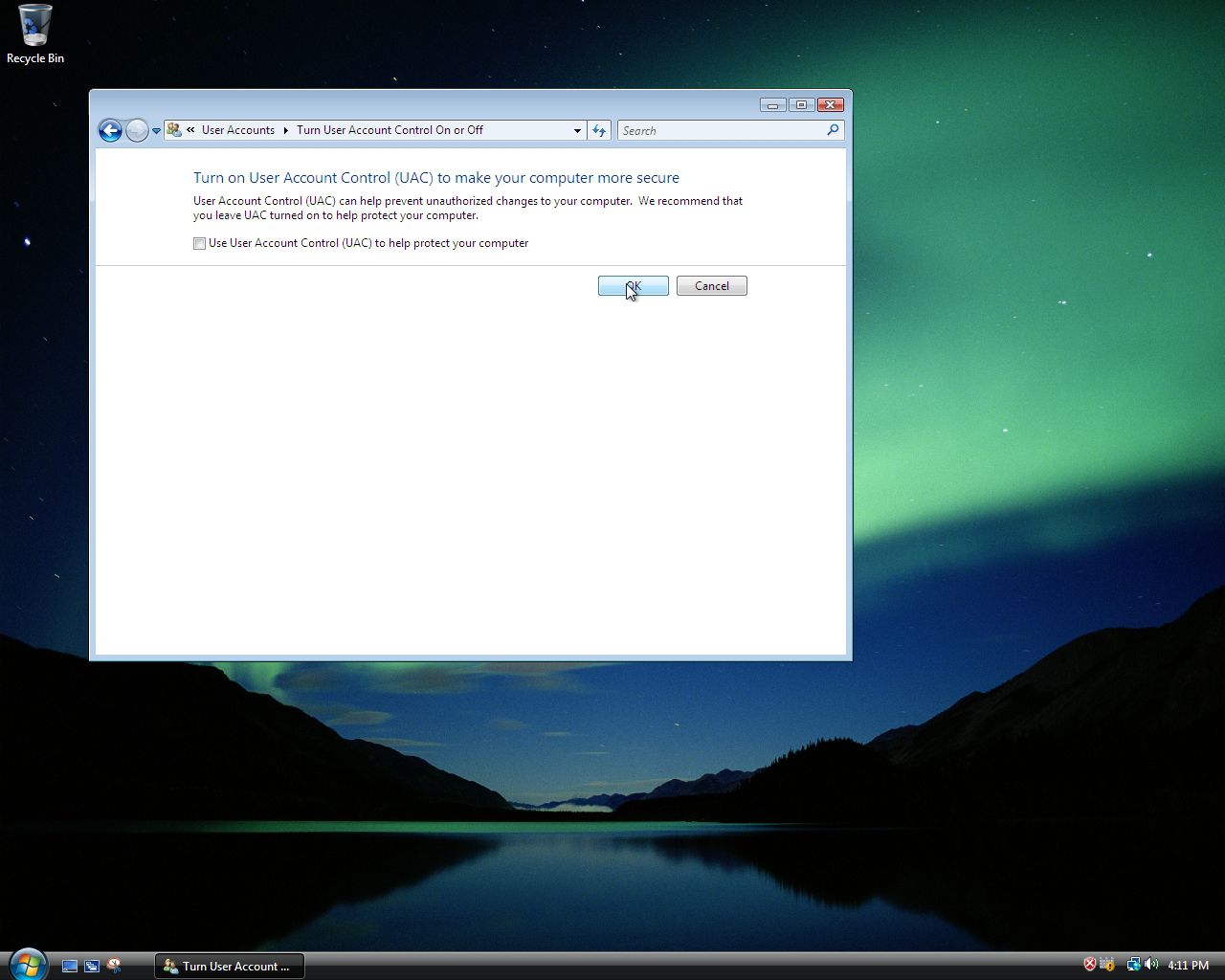Minimize the User Account Control window
Image resolution: width=1225 pixels, height=980 pixels.
tap(772, 104)
